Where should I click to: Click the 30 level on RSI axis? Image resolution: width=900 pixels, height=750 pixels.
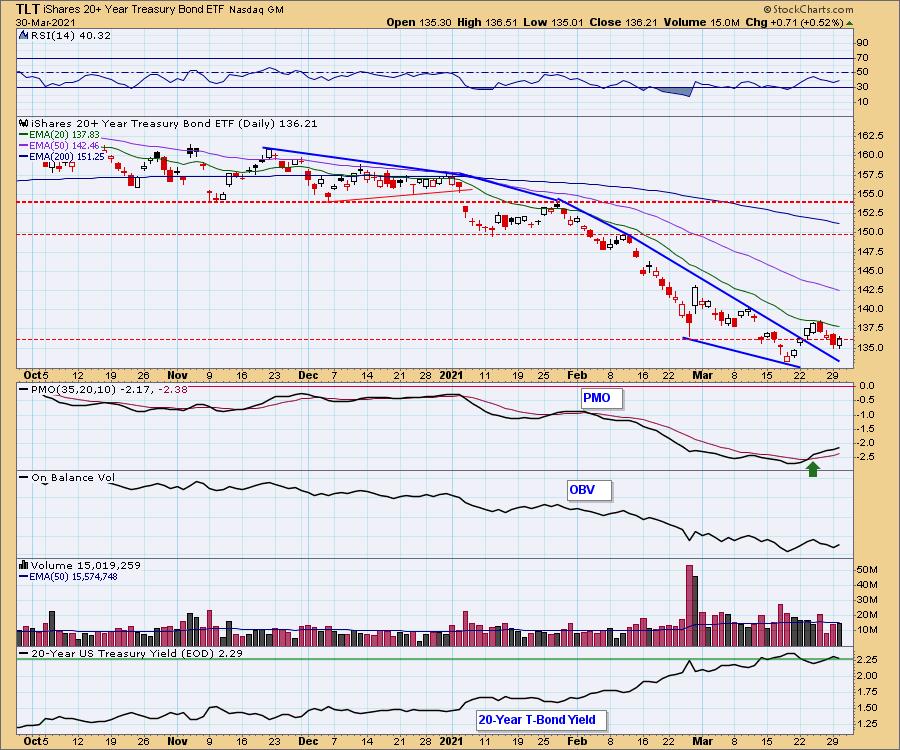pyautogui.click(x=863, y=87)
